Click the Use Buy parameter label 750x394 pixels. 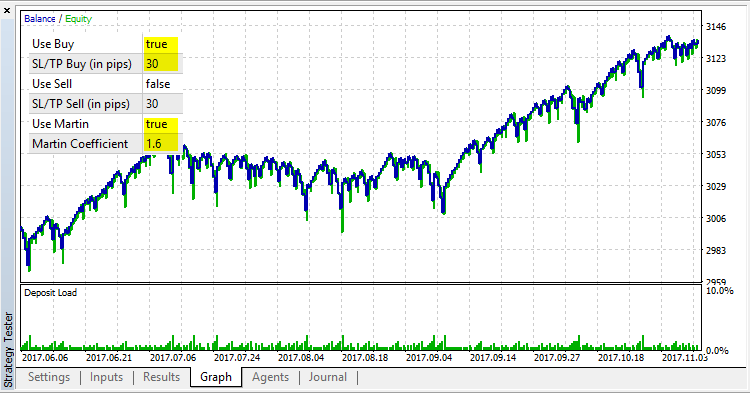coord(53,44)
